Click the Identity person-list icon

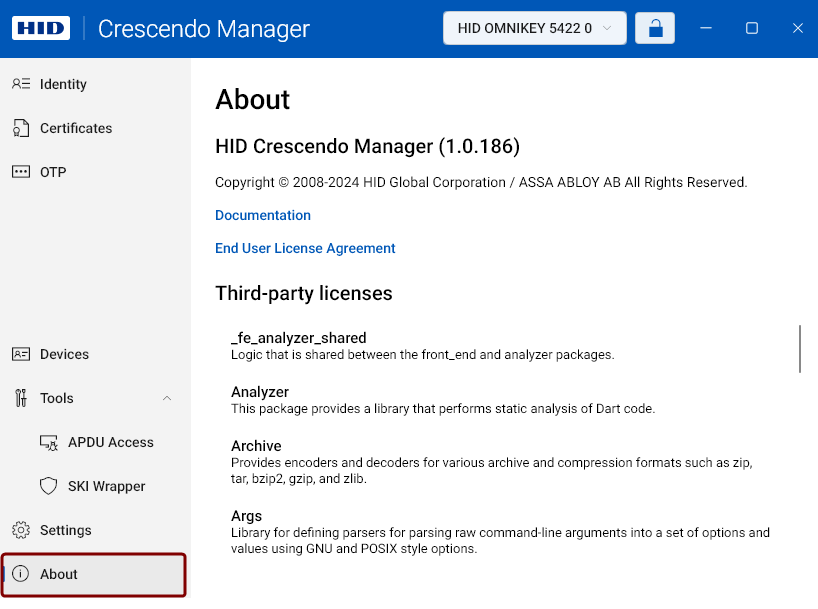21,84
